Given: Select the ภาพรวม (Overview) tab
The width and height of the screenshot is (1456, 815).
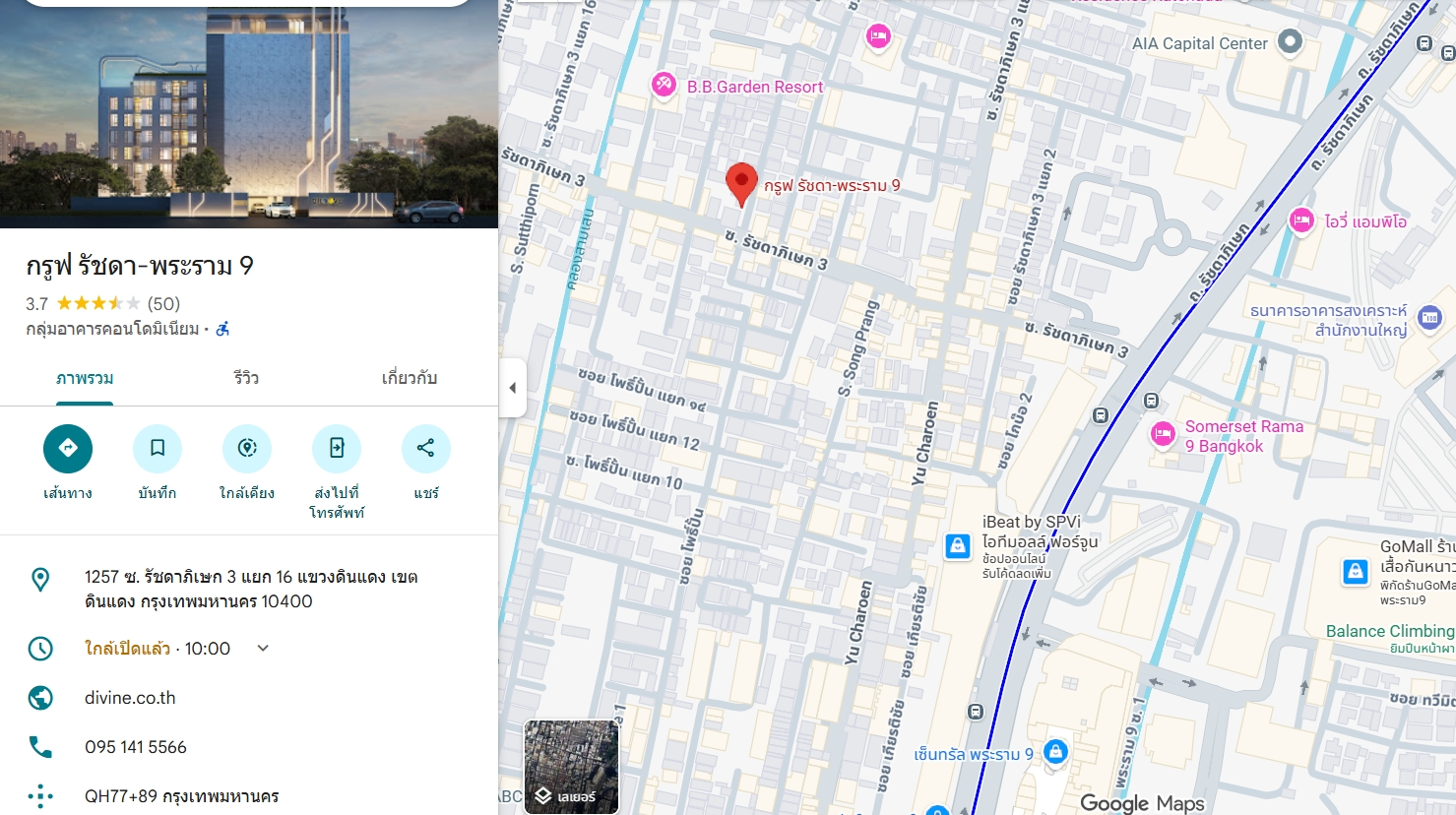Looking at the screenshot, I should (x=85, y=378).
